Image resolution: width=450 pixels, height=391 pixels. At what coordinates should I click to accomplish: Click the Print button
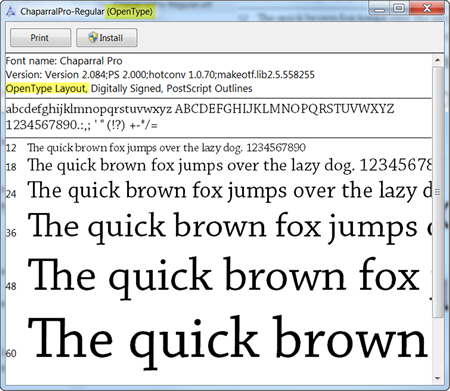[40, 38]
